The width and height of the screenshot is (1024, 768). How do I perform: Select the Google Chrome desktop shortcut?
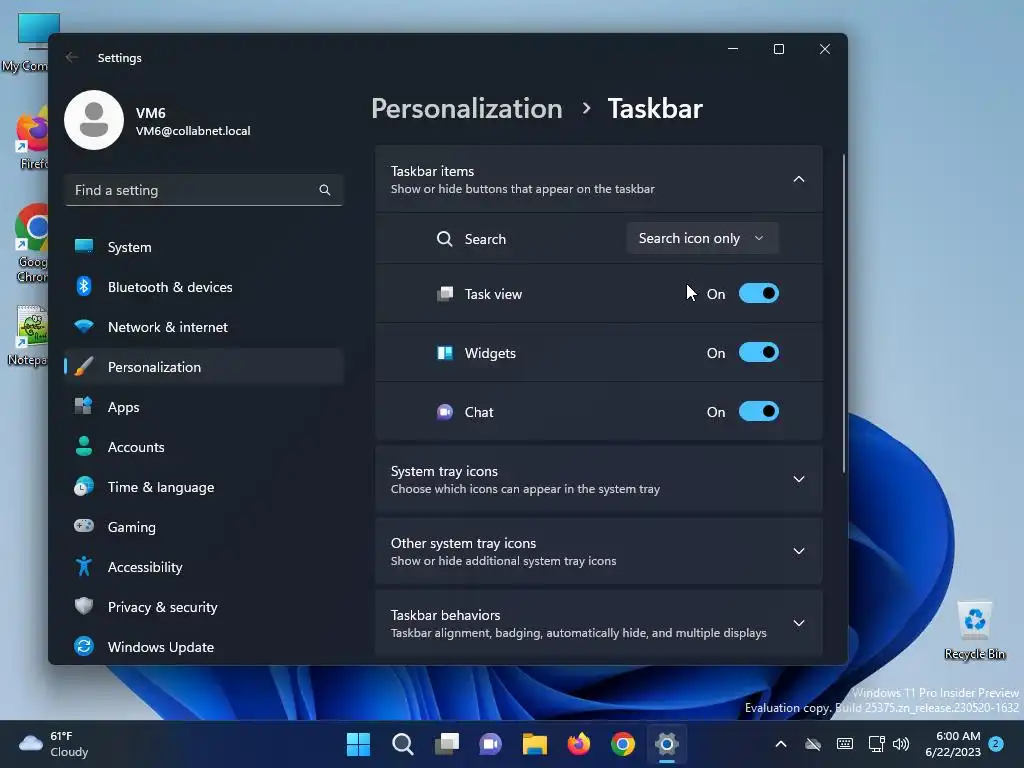(x=33, y=243)
